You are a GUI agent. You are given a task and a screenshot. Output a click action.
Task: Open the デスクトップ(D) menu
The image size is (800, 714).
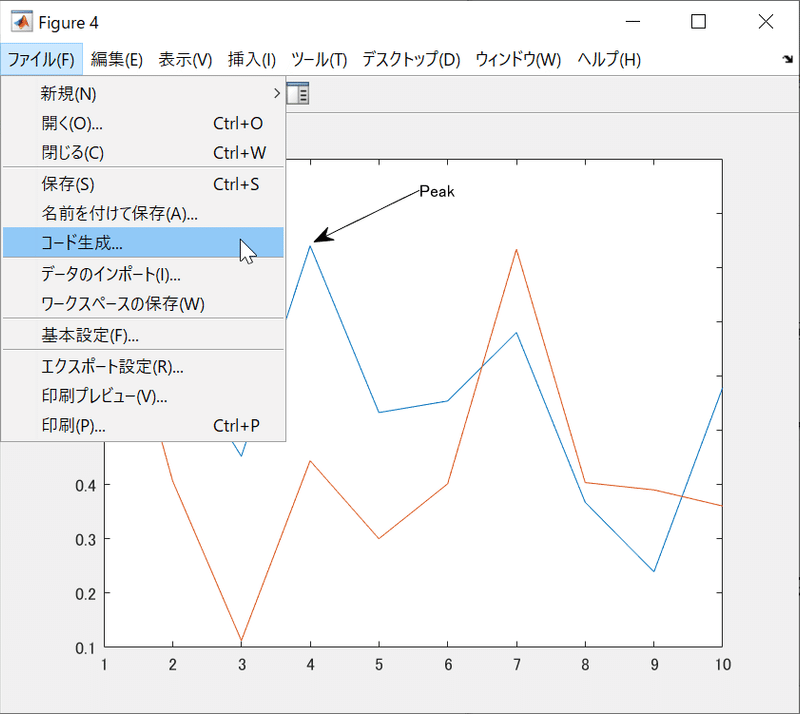[x=411, y=60]
